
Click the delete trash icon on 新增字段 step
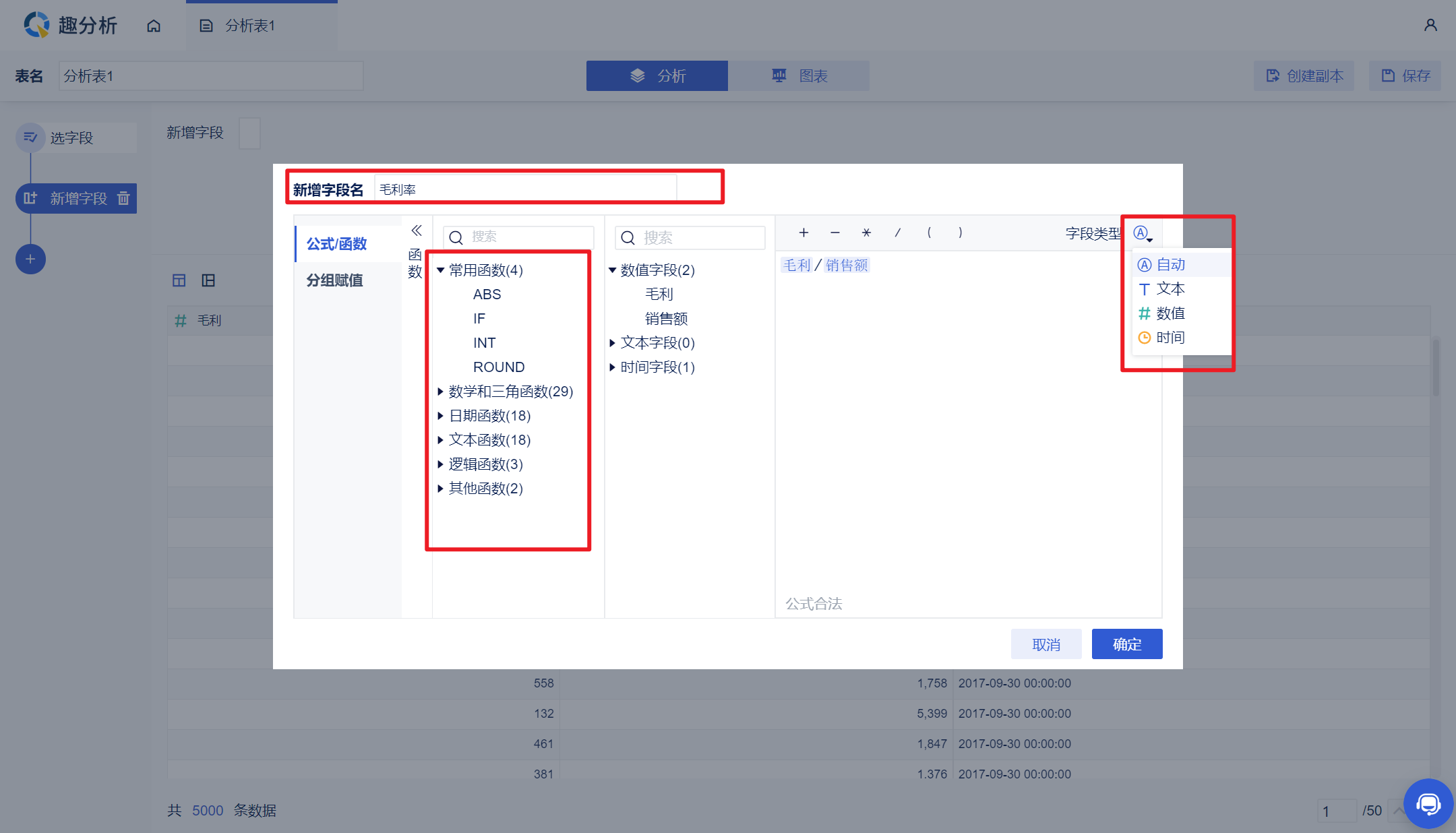point(123,198)
